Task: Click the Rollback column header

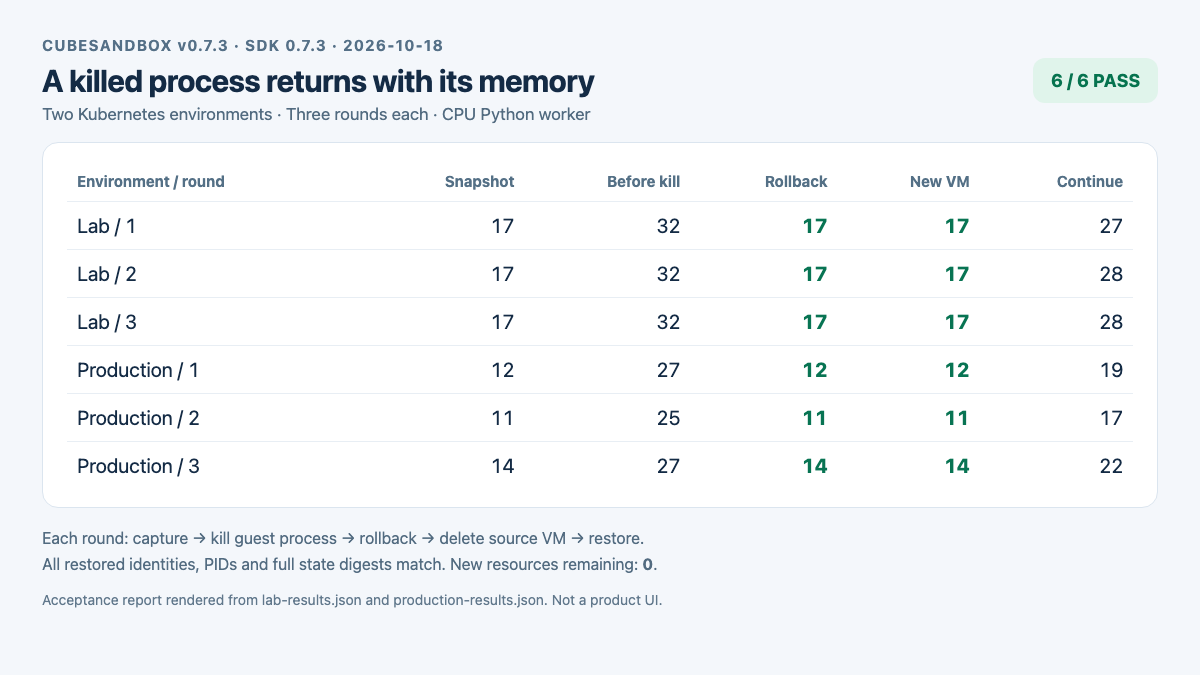Action: click(796, 182)
